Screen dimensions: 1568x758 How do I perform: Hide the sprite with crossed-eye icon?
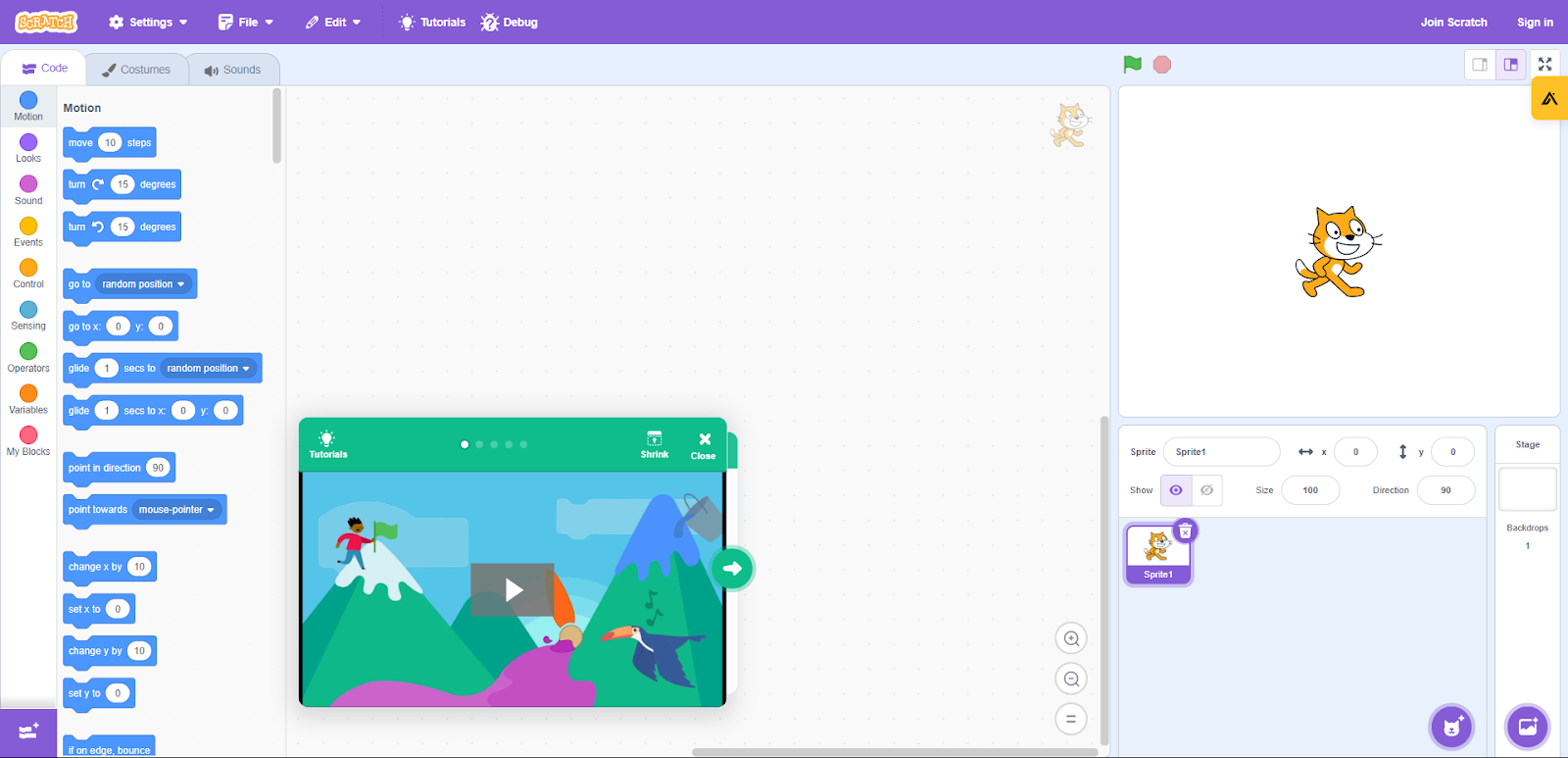1207,490
